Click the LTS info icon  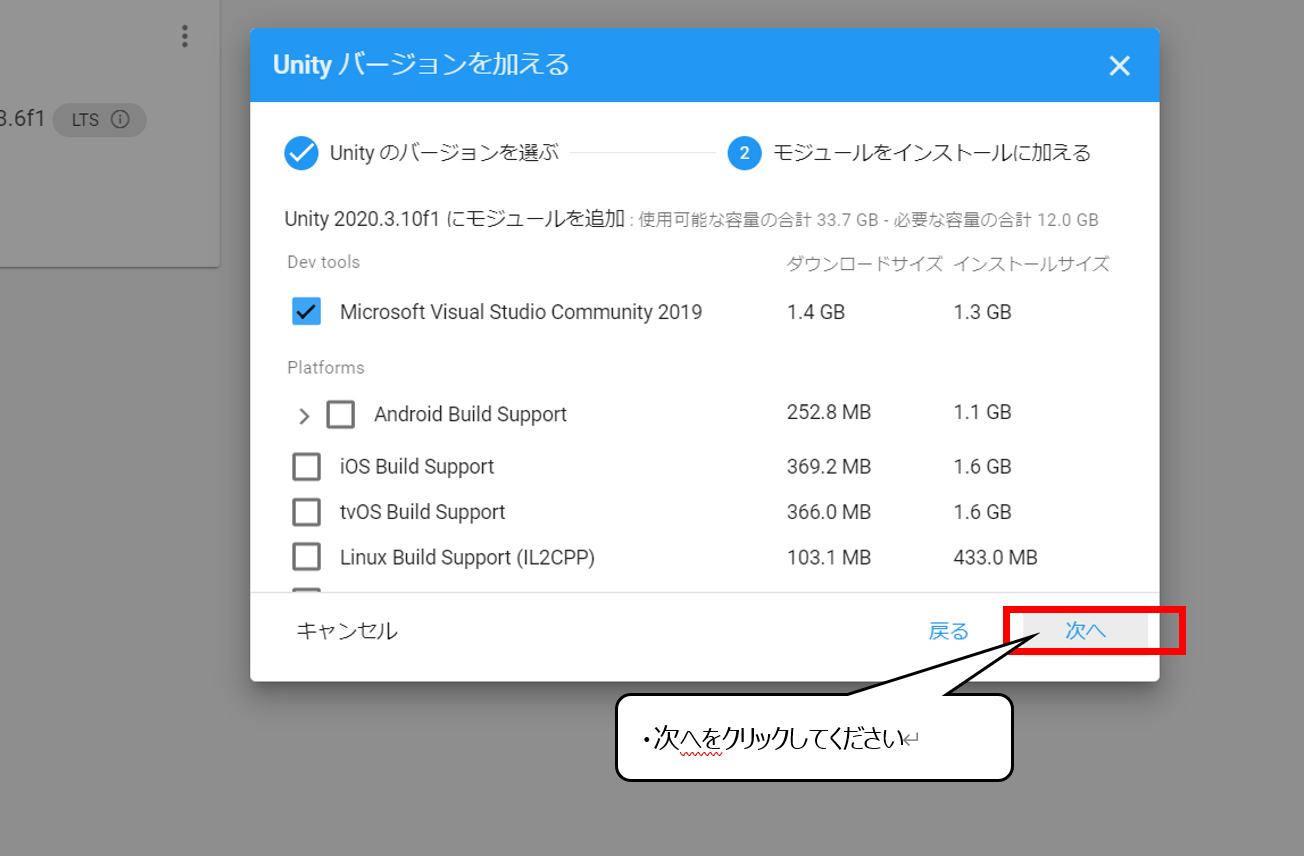coord(120,120)
